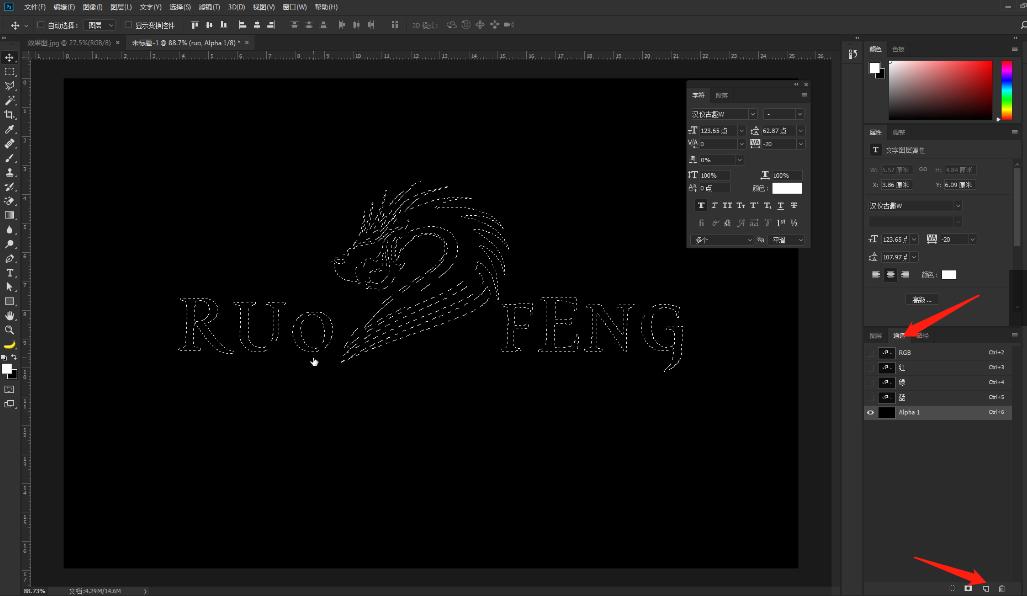1027x596 pixels.
Task: Select the Path Selection tool
Action: tap(9, 287)
